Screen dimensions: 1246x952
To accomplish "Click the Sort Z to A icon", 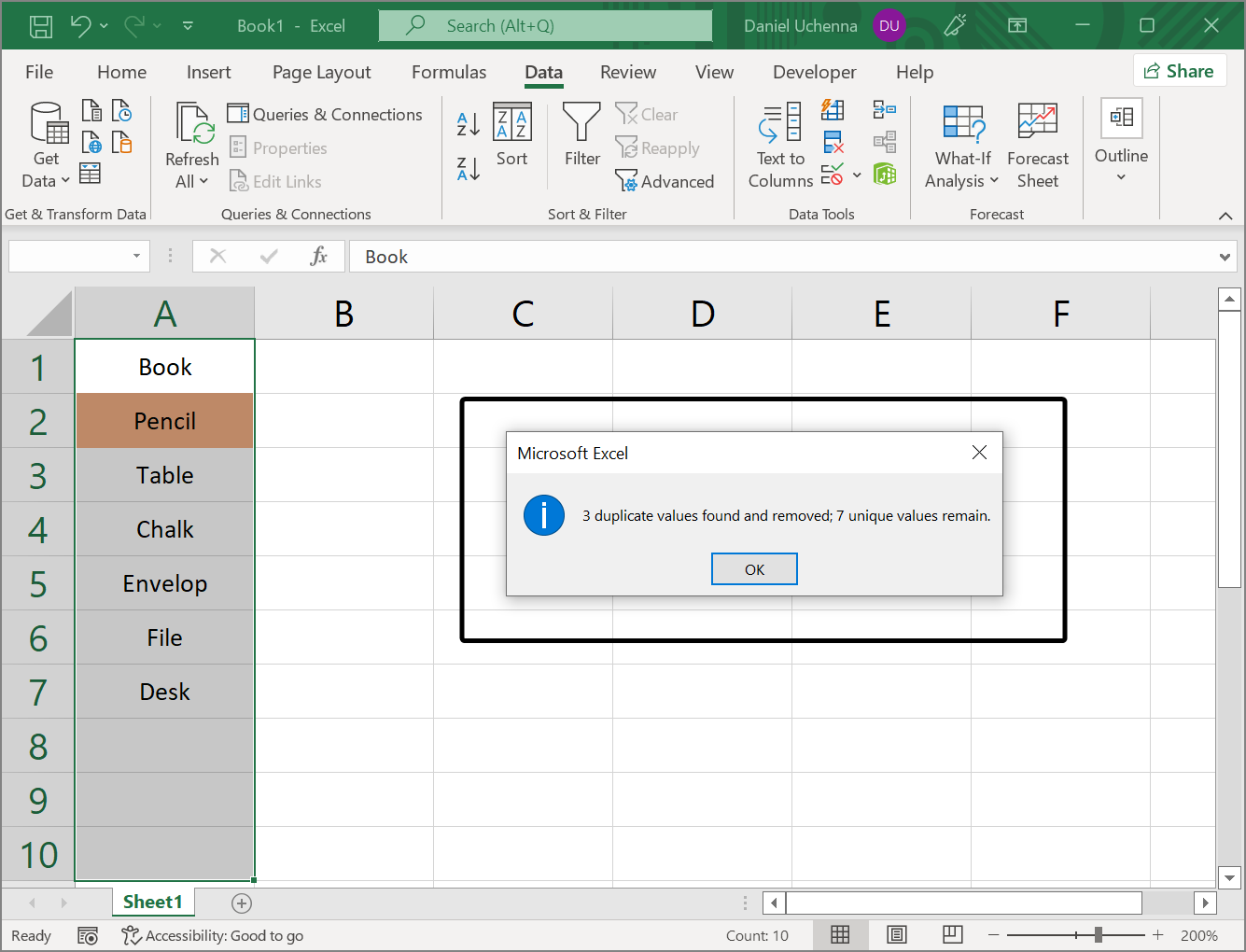I will click(x=468, y=169).
